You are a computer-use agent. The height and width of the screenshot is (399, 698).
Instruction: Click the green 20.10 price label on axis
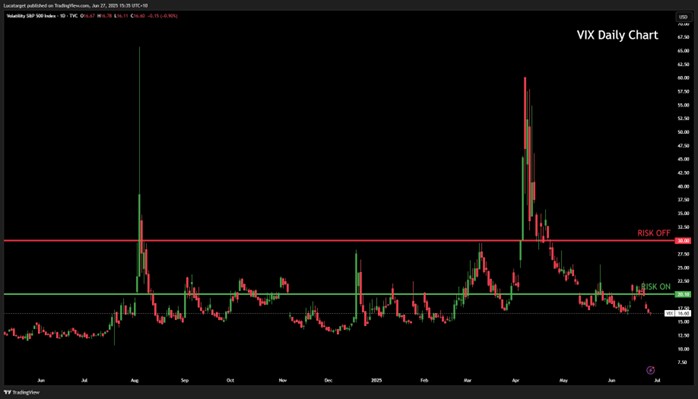pyautogui.click(x=683, y=294)
